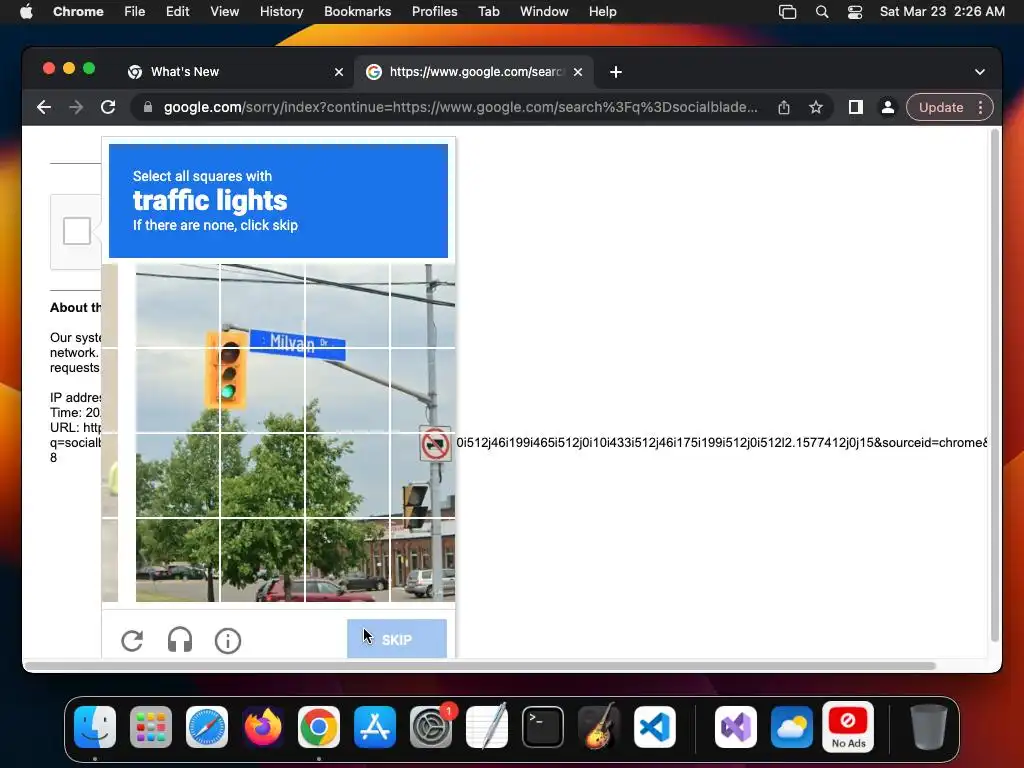View site info via the lock icon

click(x=148, y=107)
